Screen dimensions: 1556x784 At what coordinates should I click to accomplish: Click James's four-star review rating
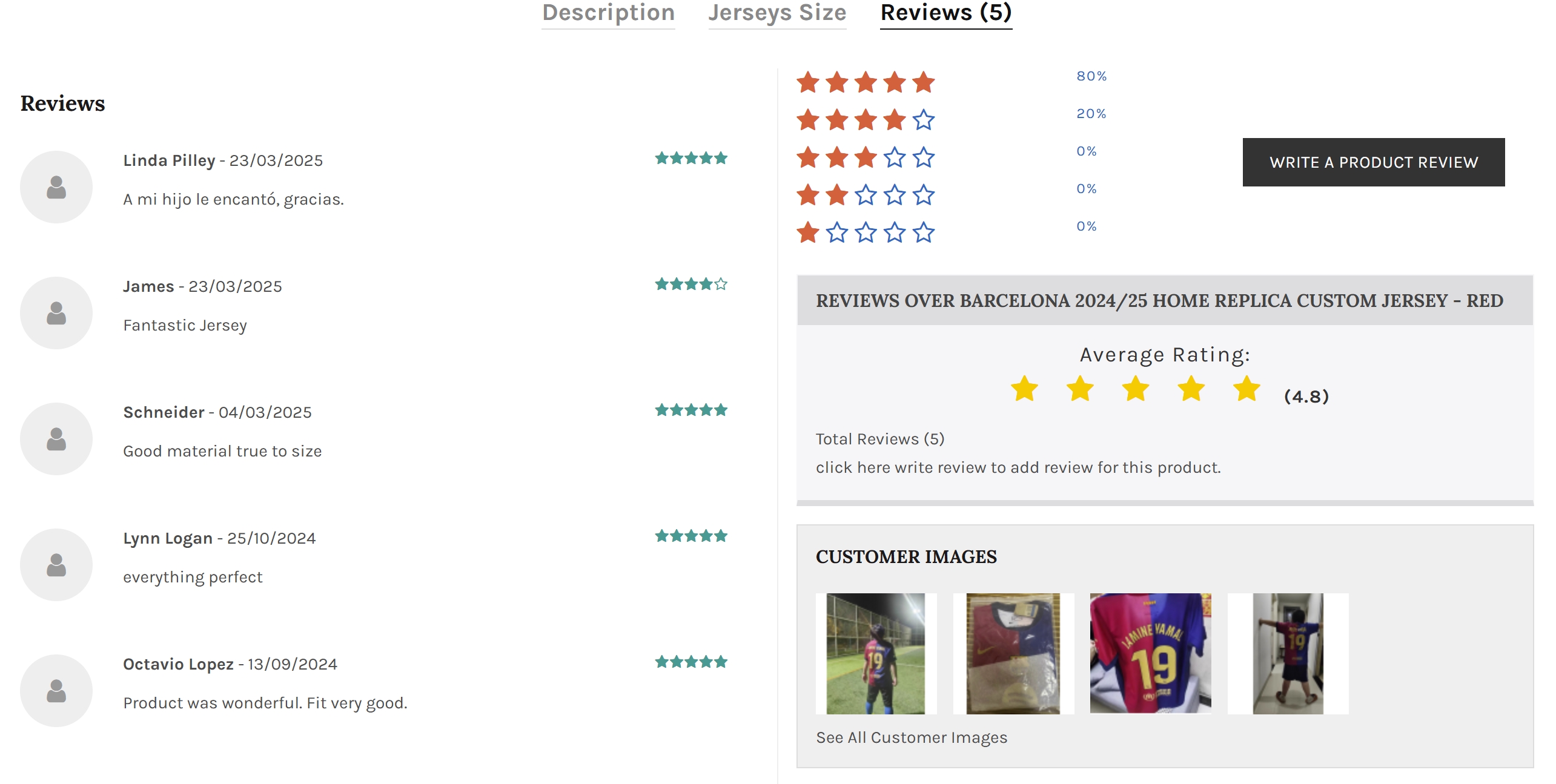point(690,284)
